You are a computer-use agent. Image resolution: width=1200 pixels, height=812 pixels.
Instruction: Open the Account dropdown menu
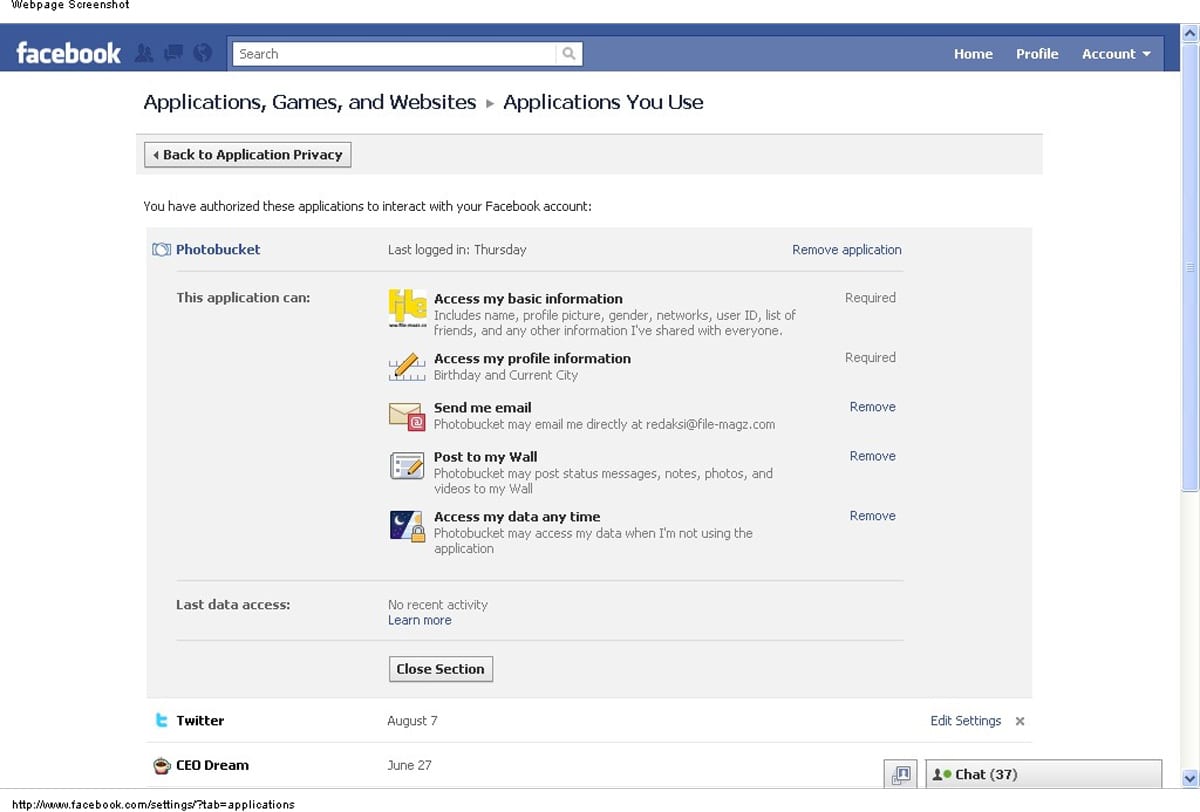click(x=1116, y=54)
